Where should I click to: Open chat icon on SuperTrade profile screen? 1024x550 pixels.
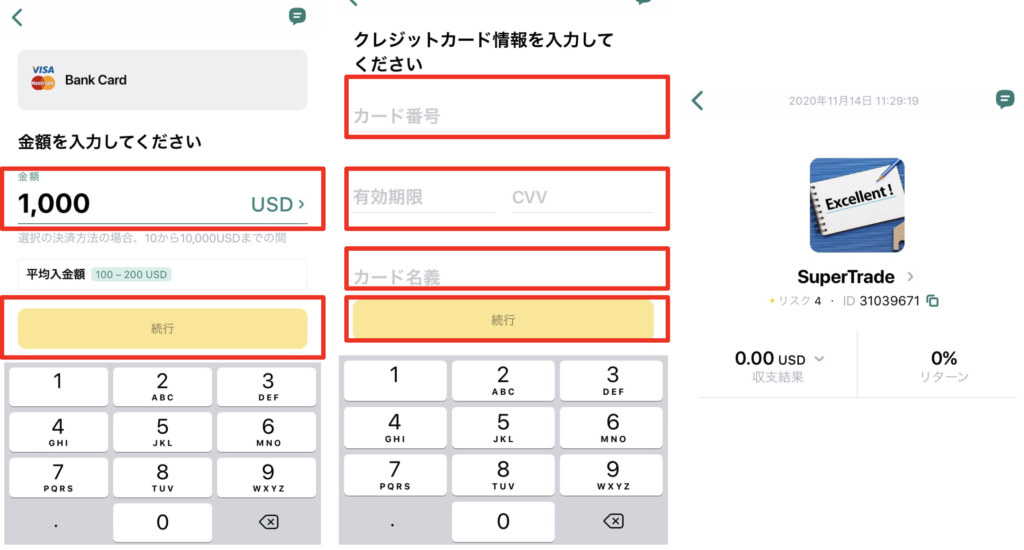[x=1004, y=99]
